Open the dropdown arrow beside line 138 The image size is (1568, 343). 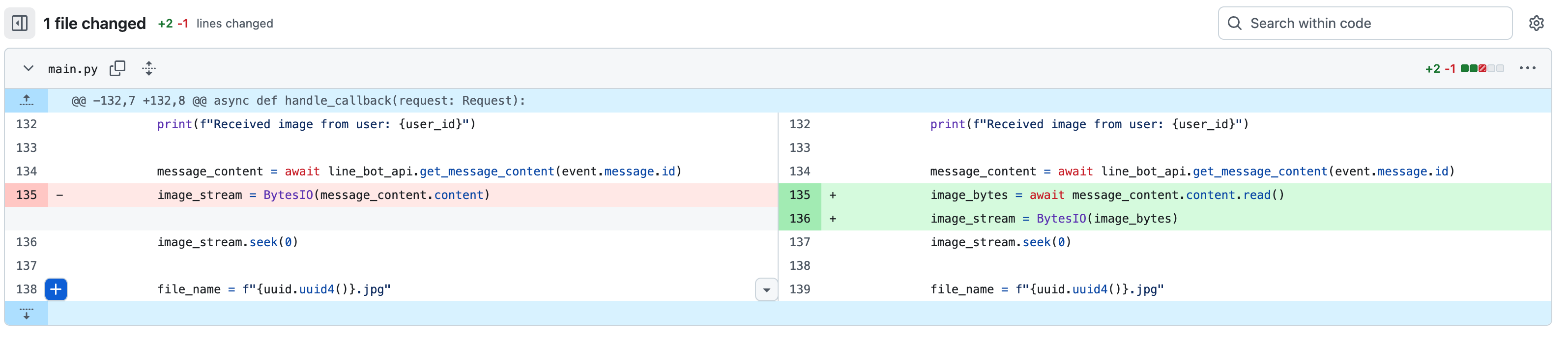coord(766,290)
